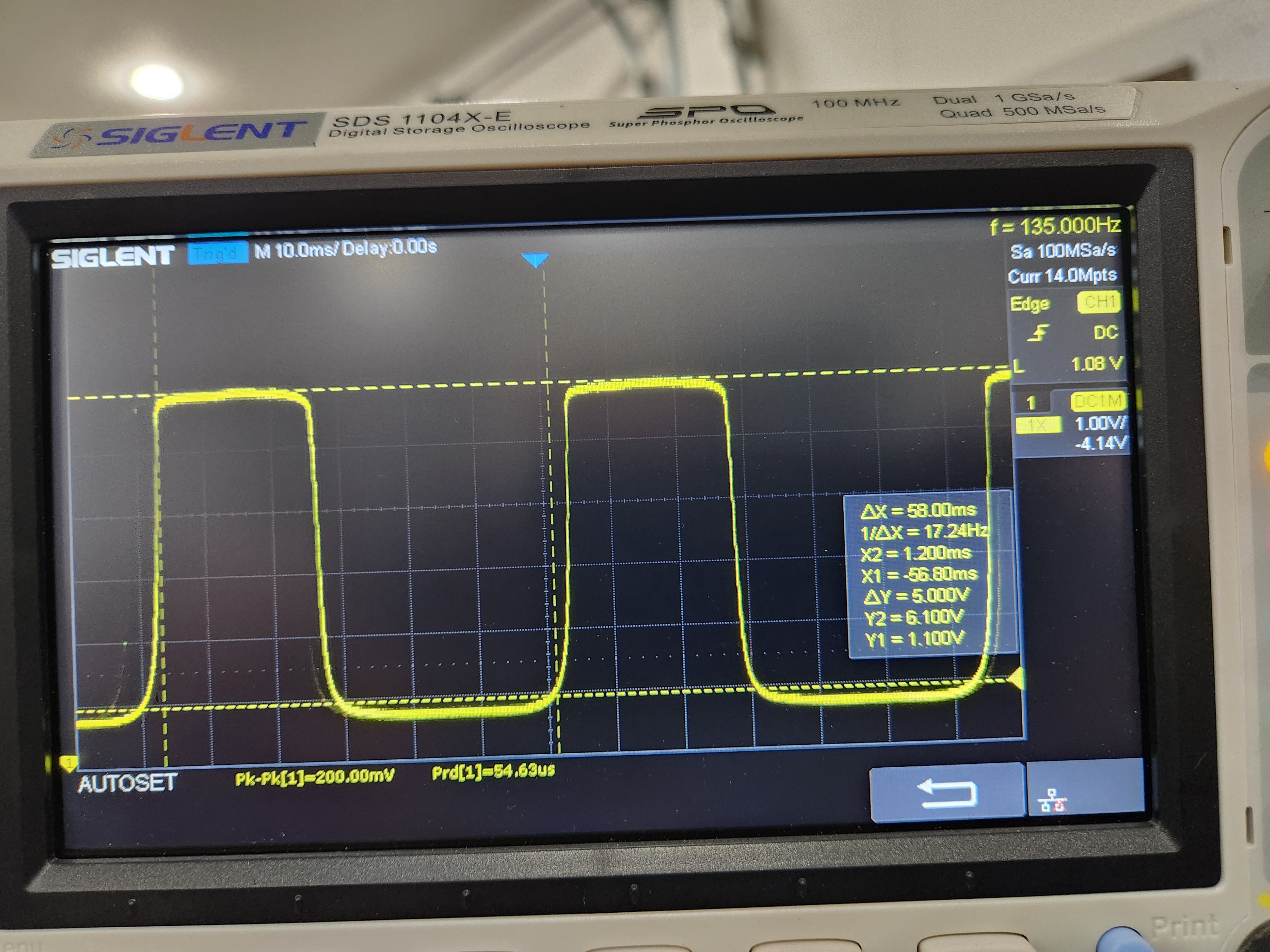This screenshot has width=1270, height=952.
Task: Open the M 10.0ms timebase setting
Action: [297, 251]
